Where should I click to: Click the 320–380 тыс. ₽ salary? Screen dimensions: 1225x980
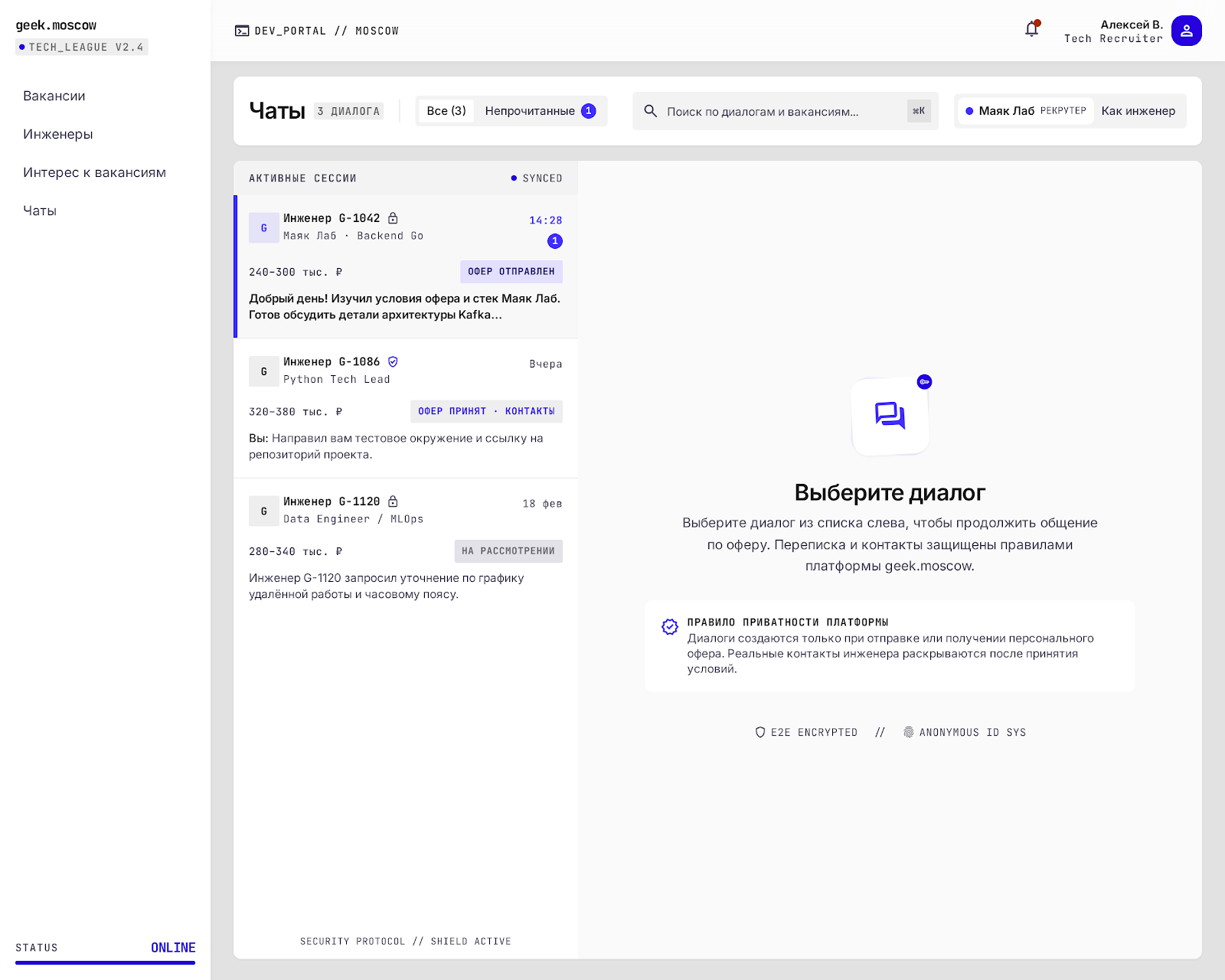[296, 412]
